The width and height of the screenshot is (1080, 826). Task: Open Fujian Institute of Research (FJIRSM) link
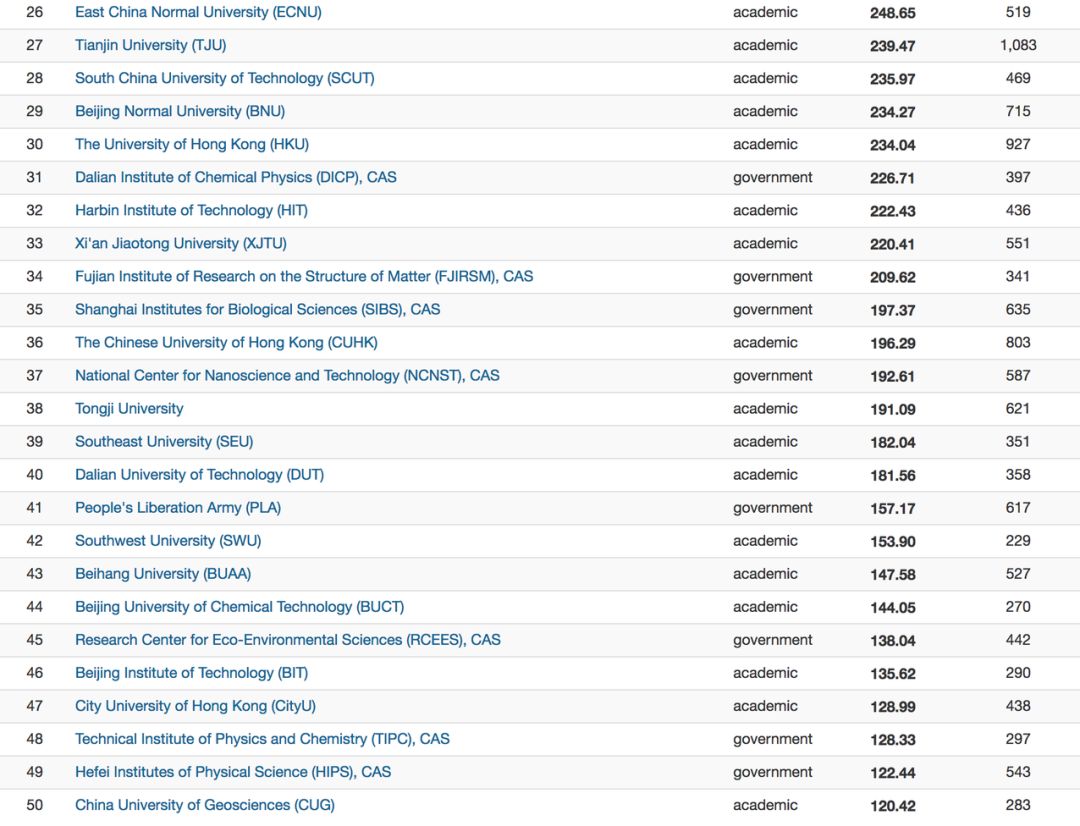coord(304,277)
